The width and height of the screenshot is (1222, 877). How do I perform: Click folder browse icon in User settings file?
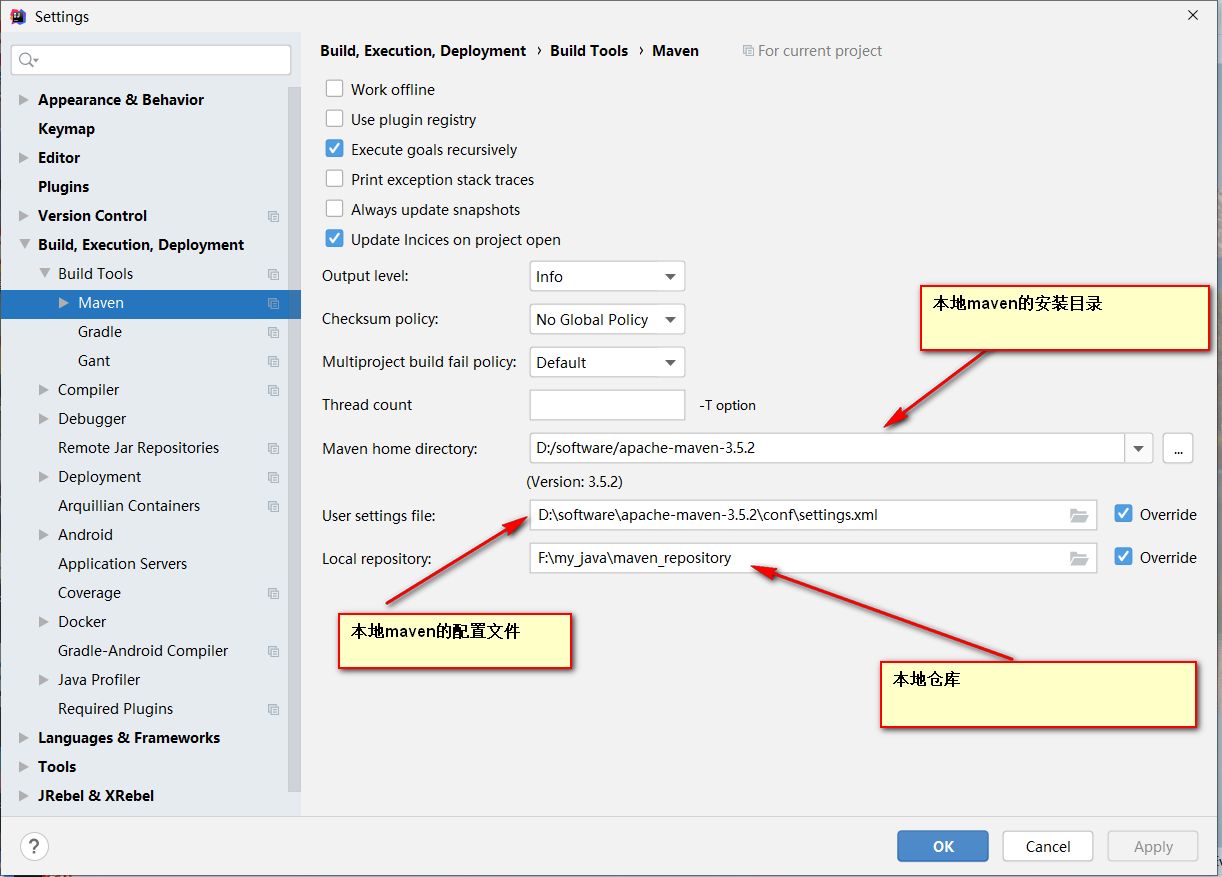click(1079, 516)
